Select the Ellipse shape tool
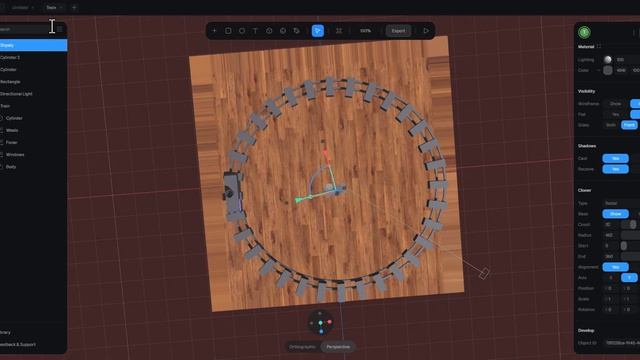 [x=242, y=31]
